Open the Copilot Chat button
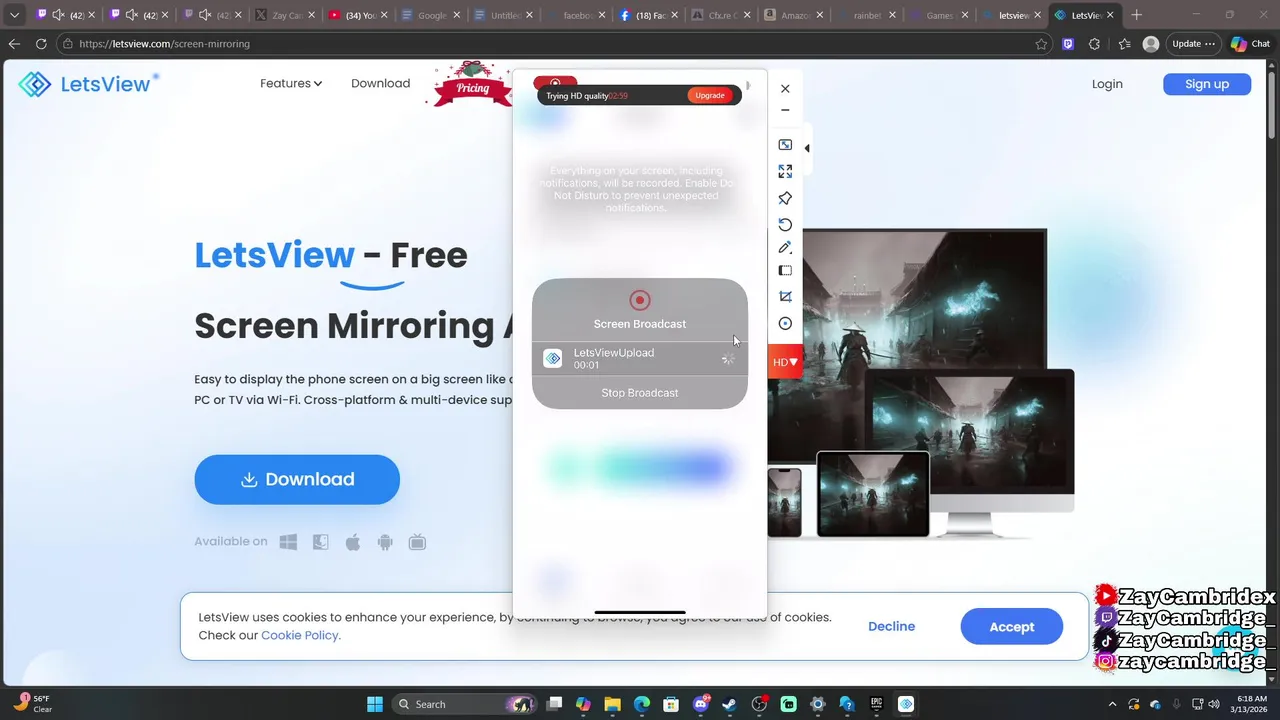Image resolution: width=1280 pixels, height=720 pixels. point(1251,44)
